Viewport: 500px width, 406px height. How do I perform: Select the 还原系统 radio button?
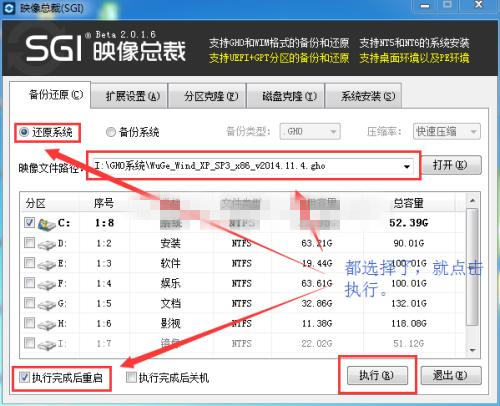[24, 132]
